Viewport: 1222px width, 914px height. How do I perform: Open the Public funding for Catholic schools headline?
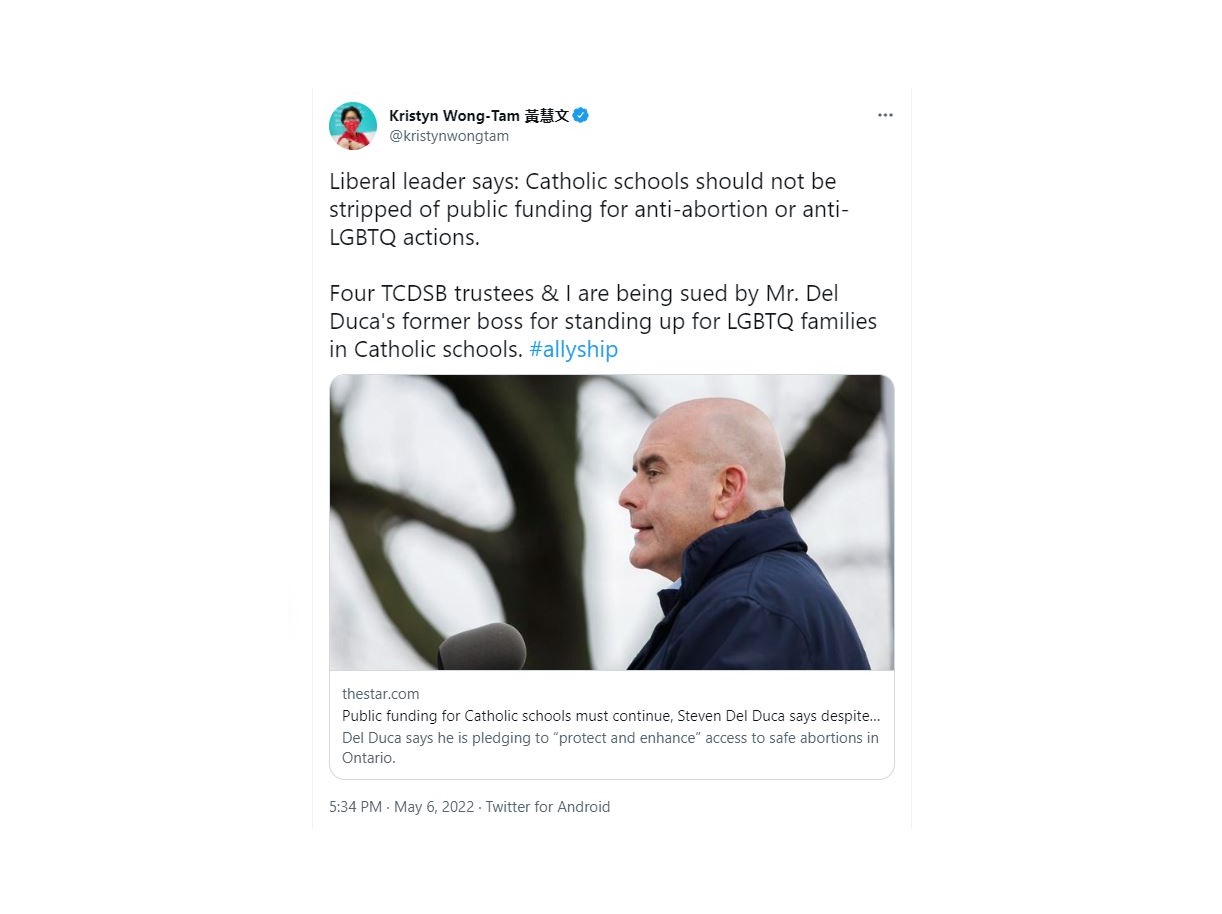tap(611, 716)
